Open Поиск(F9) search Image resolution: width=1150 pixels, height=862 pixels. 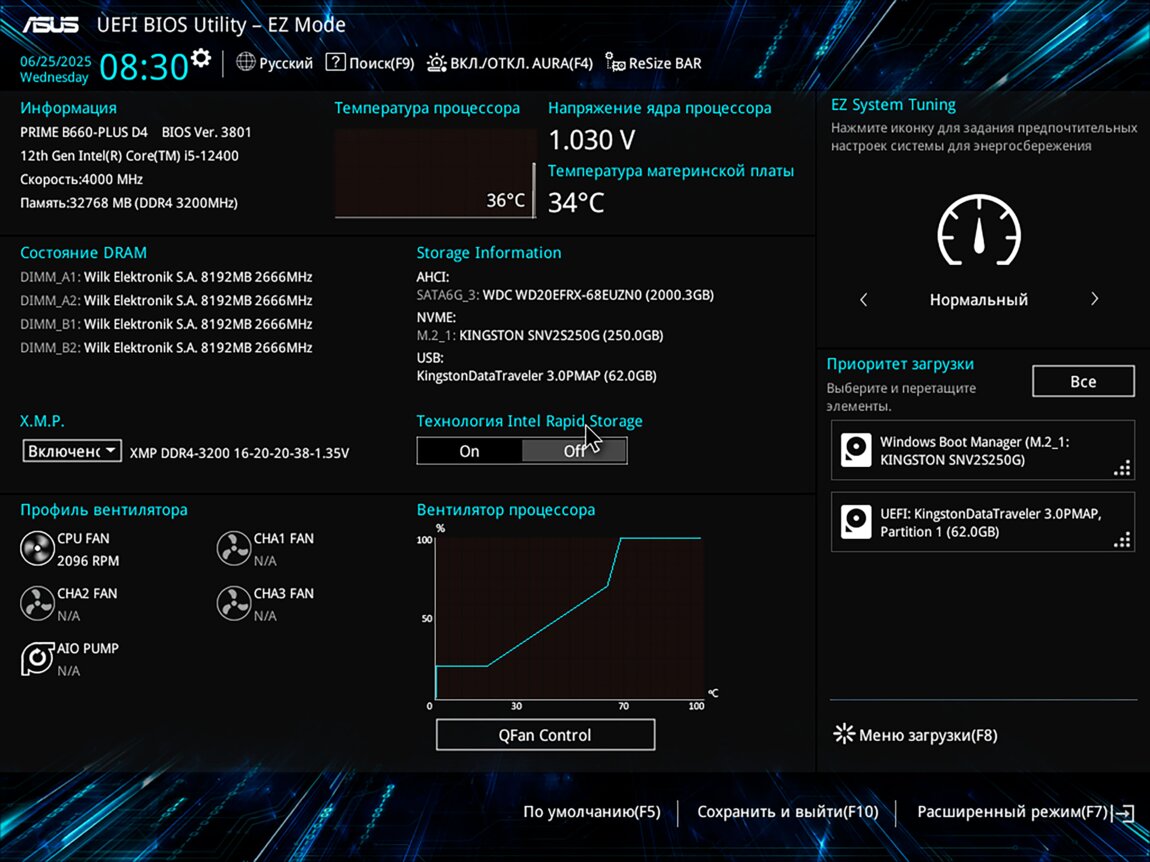point(370,63)
